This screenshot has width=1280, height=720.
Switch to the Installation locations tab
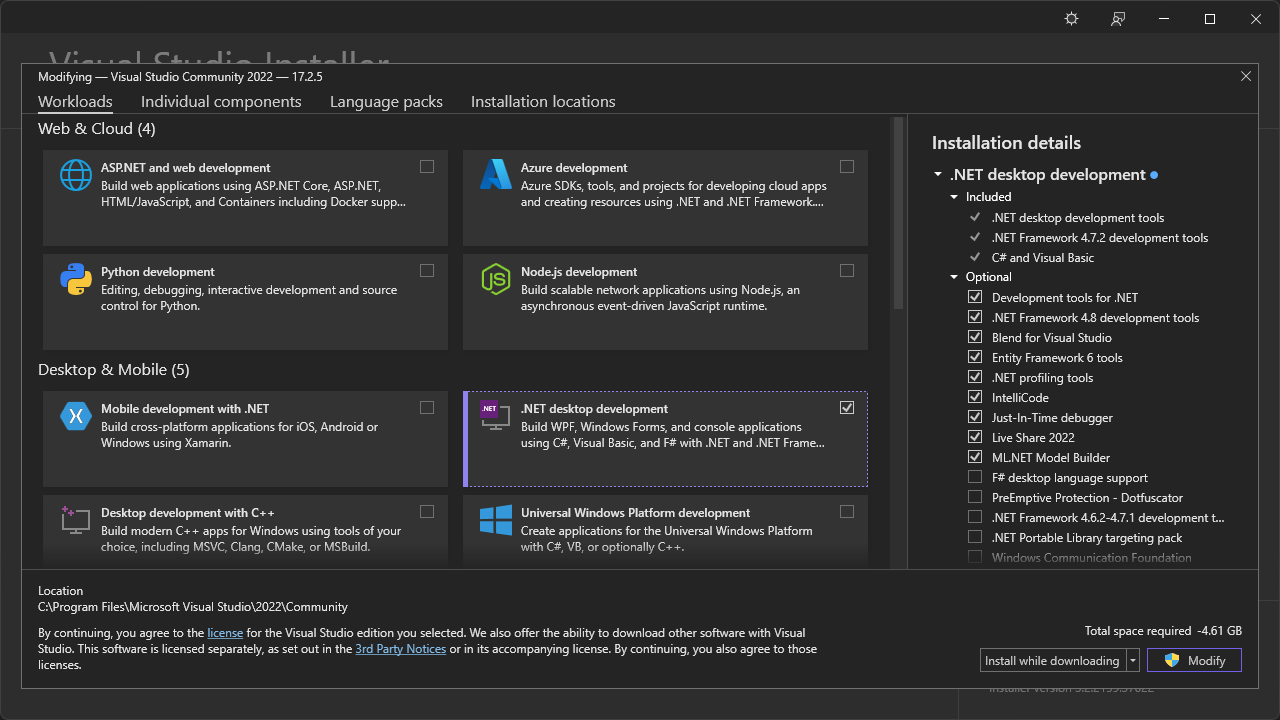tap(543, 102)
